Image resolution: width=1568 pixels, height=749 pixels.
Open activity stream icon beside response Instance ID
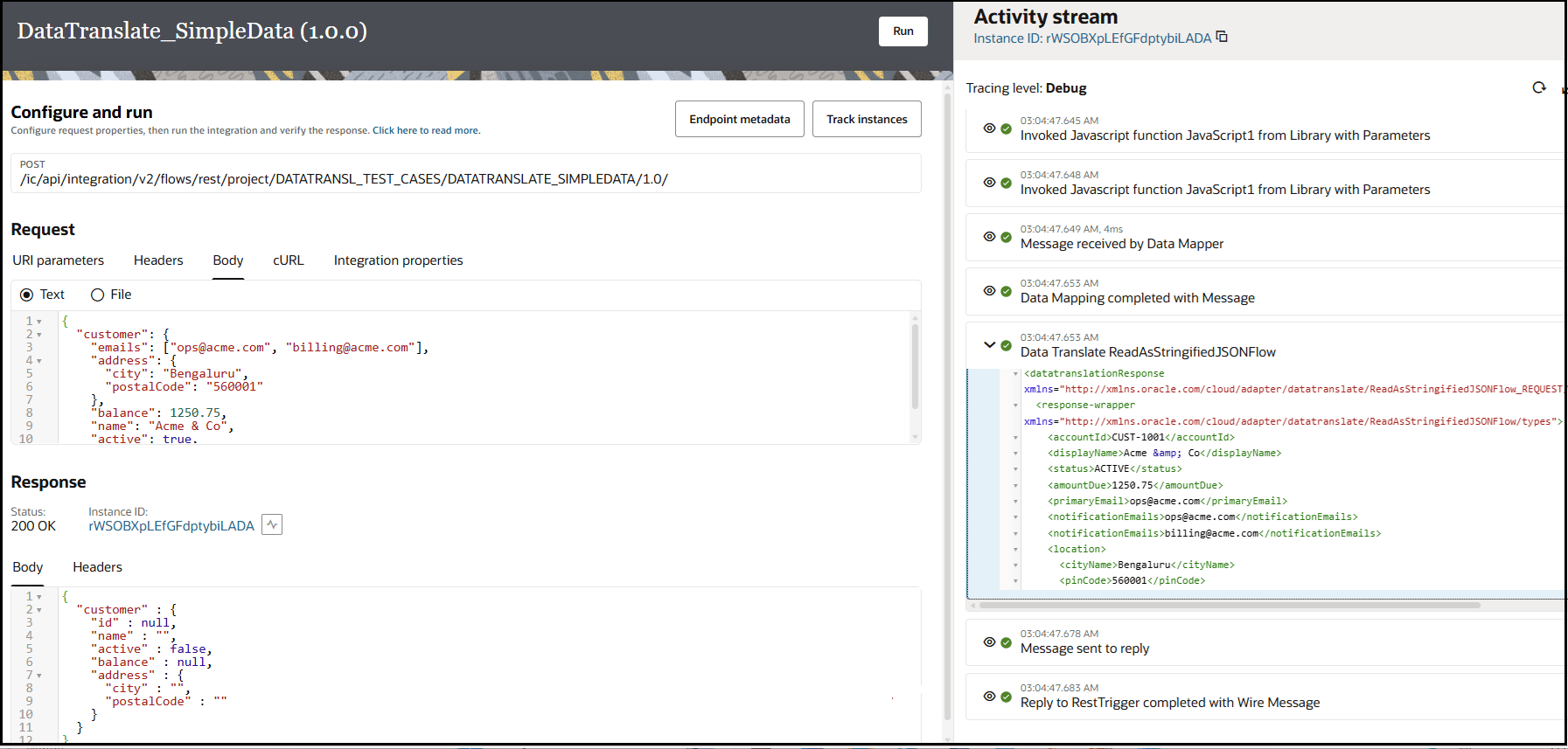click(x=272, y=524)
